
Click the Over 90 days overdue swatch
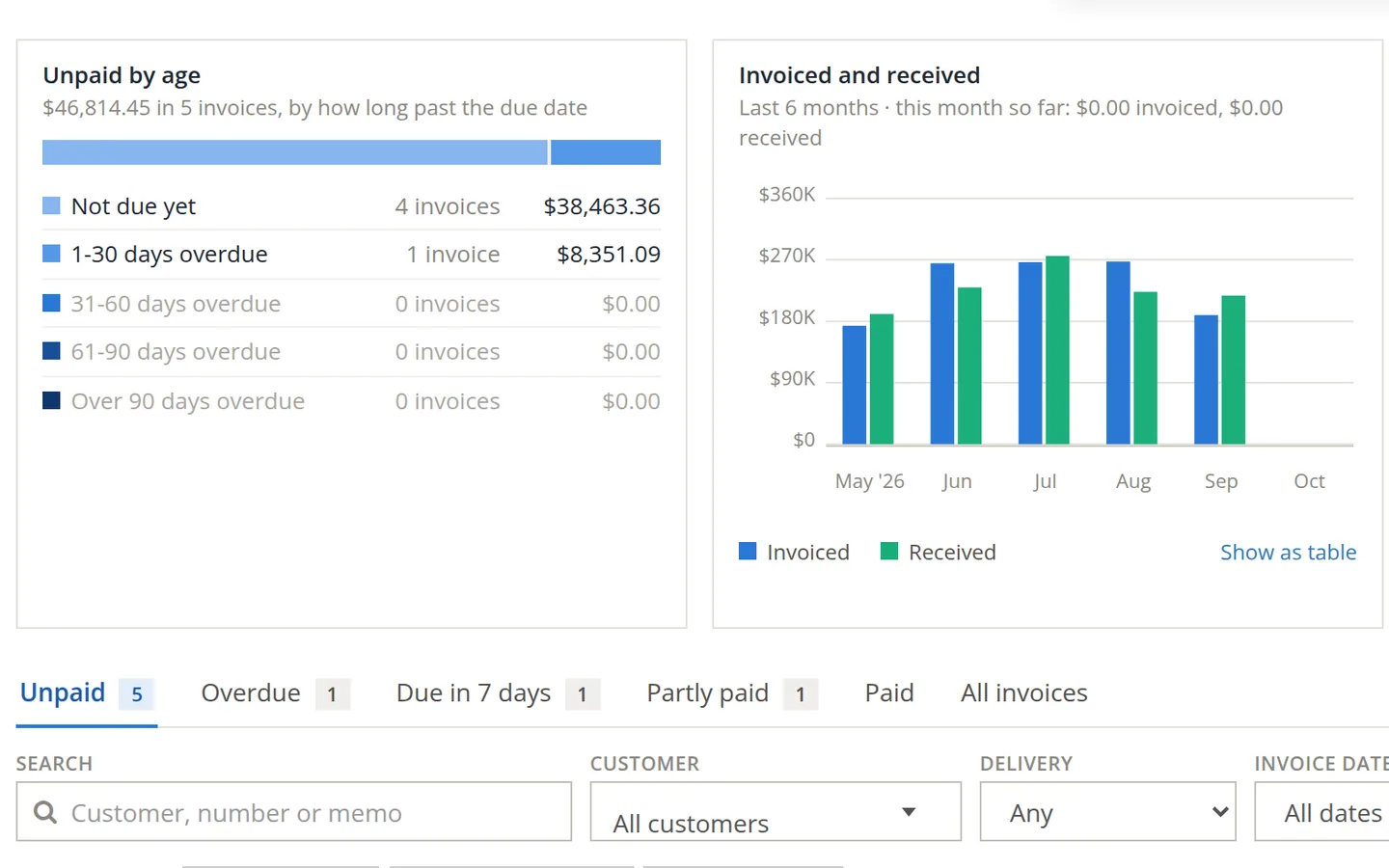(x=52, y=400)
